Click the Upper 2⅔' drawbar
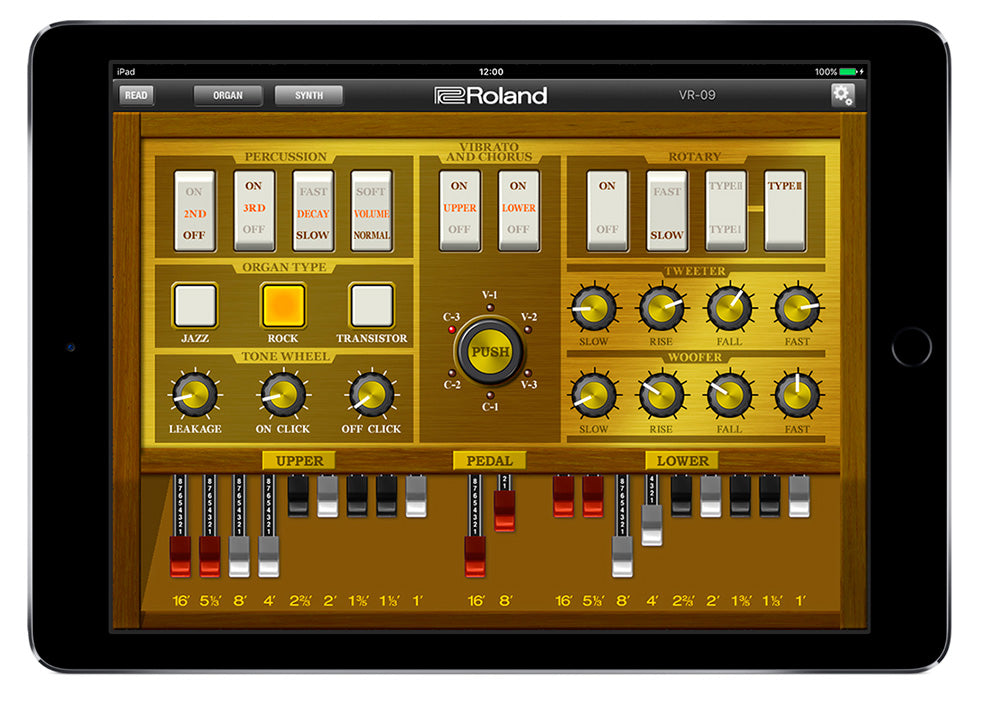This screenshot has width=1000, height=704. click(298, 495)
